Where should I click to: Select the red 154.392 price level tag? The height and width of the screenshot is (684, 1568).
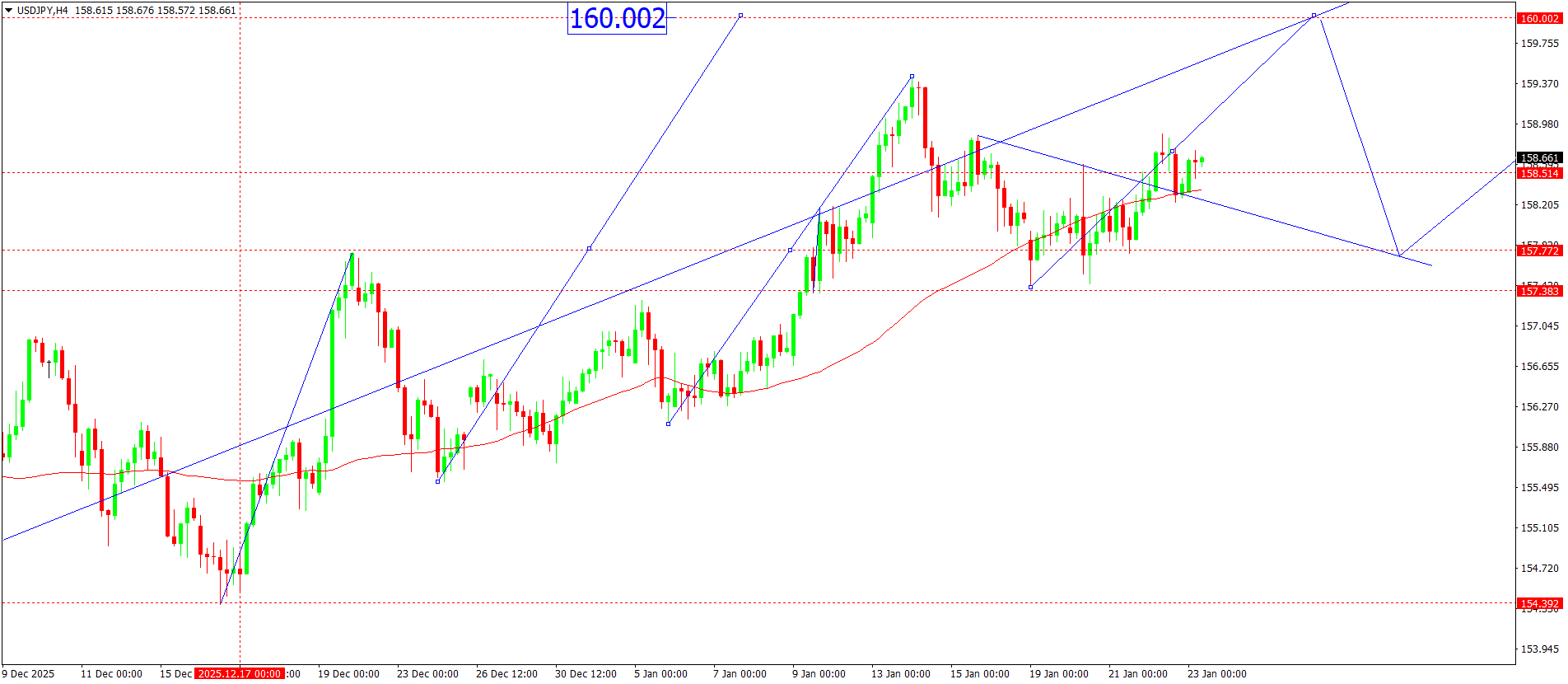[1538, 603]
